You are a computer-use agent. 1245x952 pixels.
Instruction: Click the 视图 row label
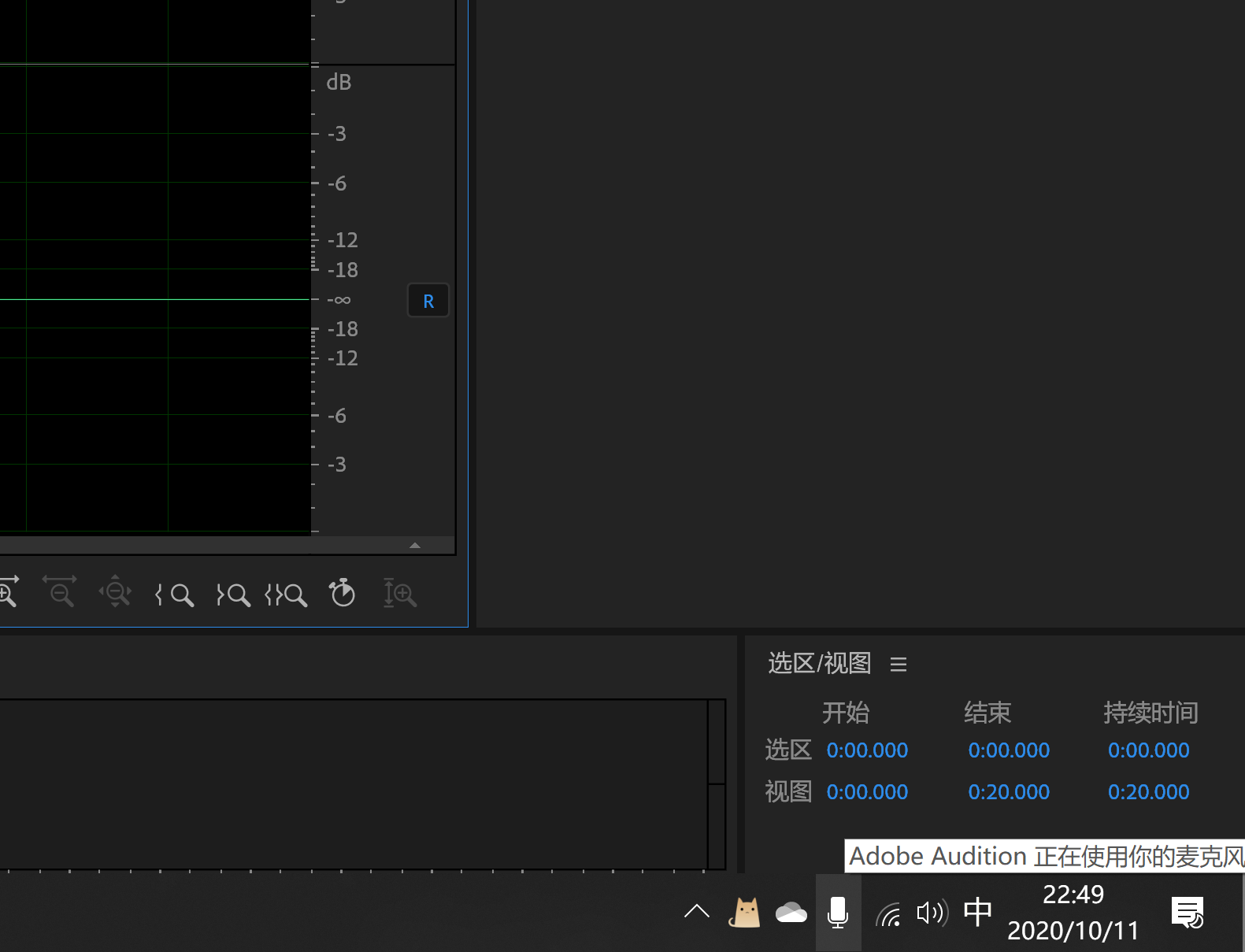(x=788, y=791)
